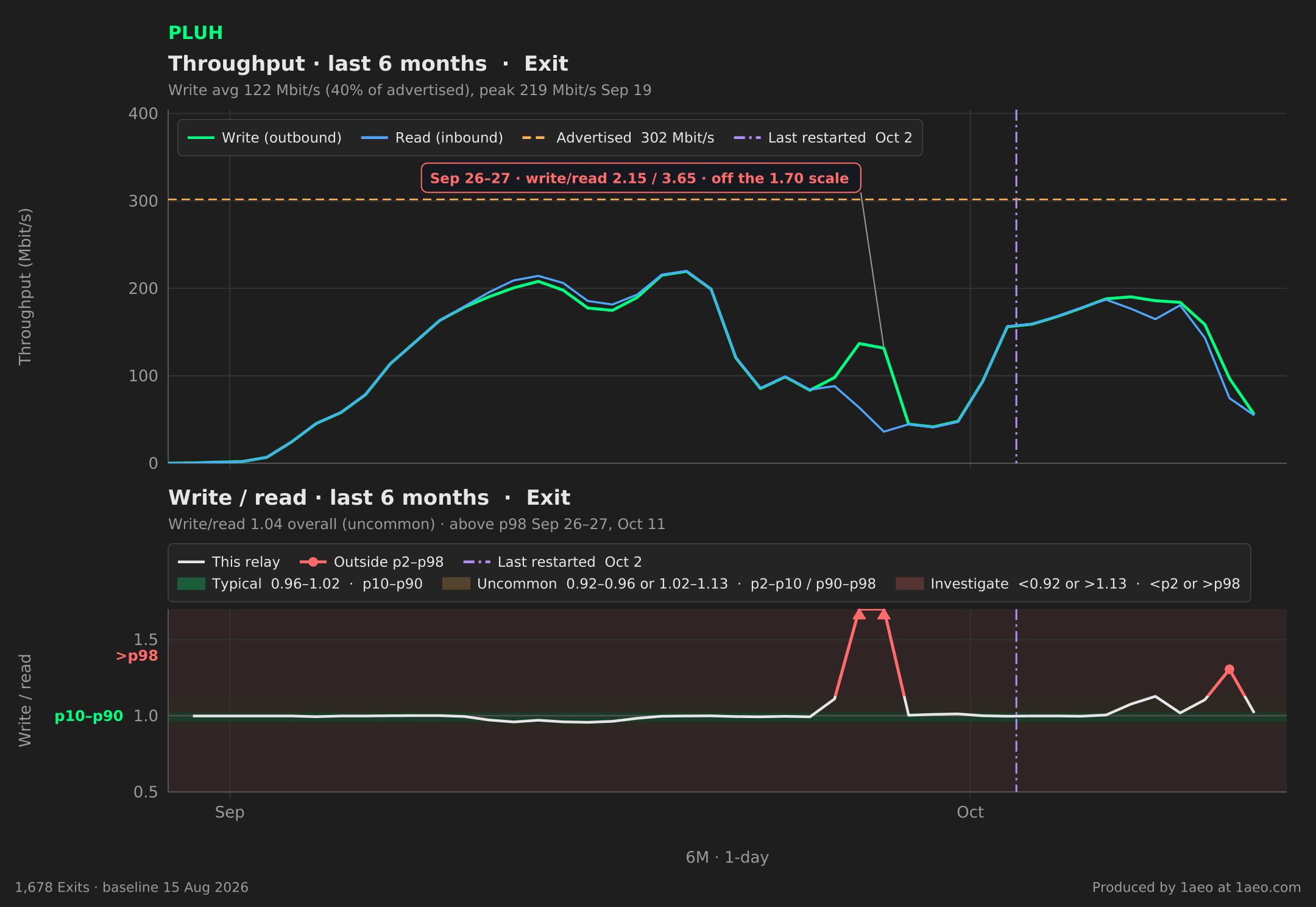The height and width of the screenshot is (907, 1316).
Task: Click the Investigate red color swatch
Action: point(910,584)
